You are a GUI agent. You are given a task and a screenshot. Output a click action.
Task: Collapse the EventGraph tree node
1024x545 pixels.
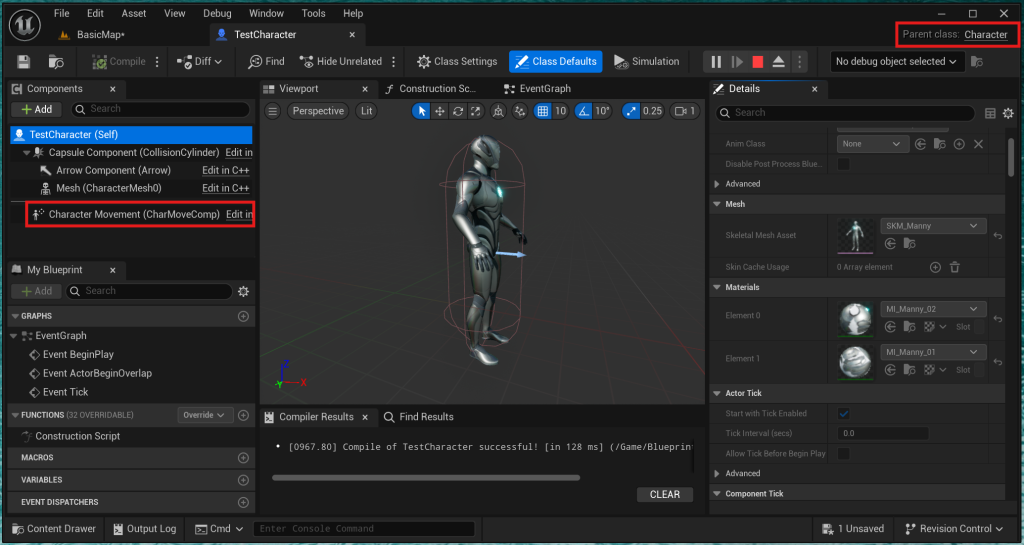14,336
